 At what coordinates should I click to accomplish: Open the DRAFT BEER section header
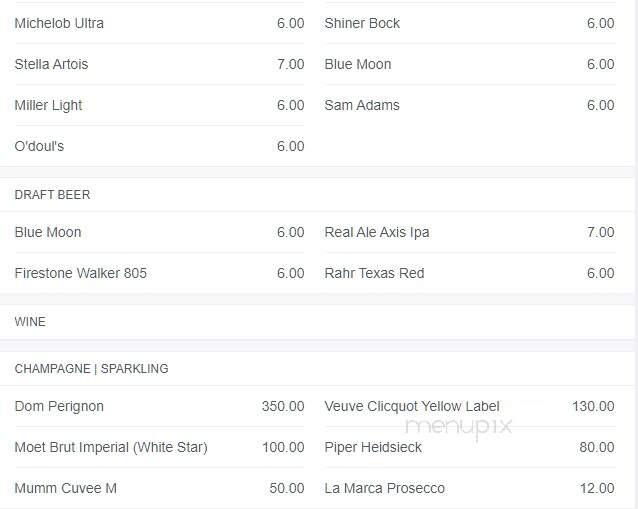(x=52, y=195)
